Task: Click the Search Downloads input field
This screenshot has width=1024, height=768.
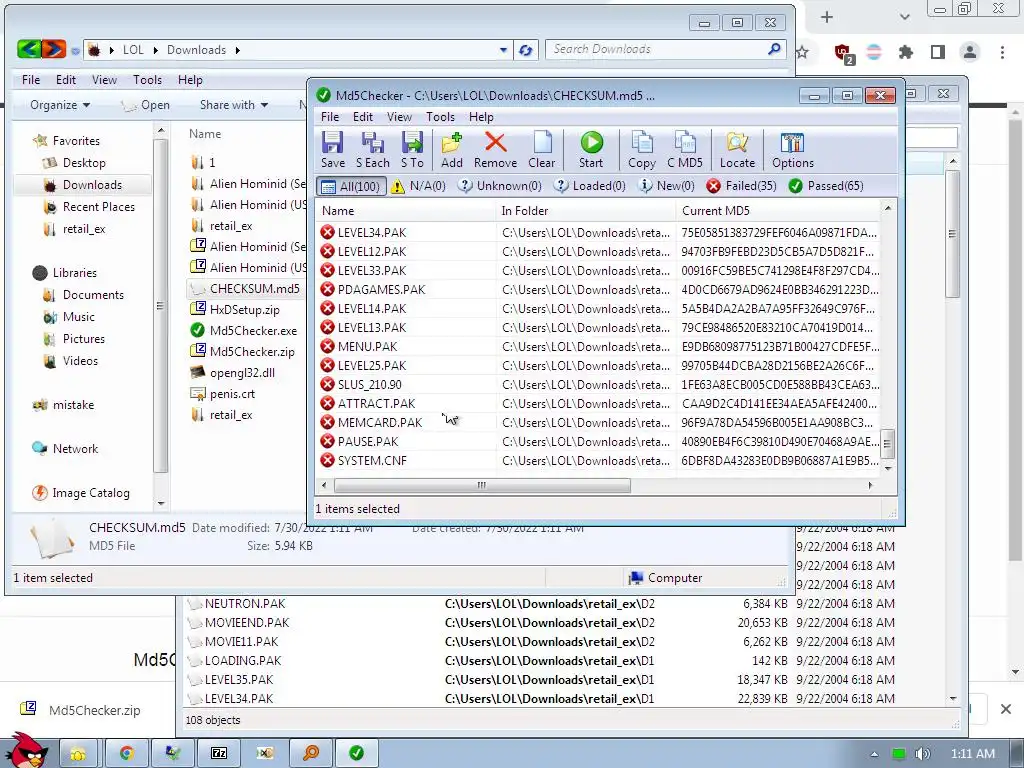Action: 665,50
